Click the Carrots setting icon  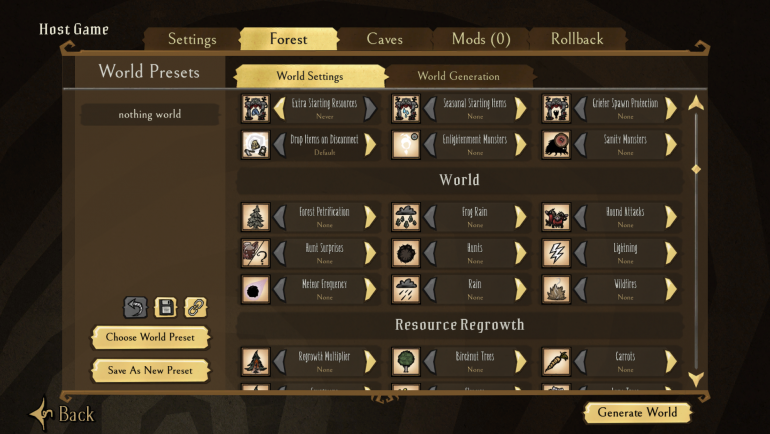[x=556, y=362]
